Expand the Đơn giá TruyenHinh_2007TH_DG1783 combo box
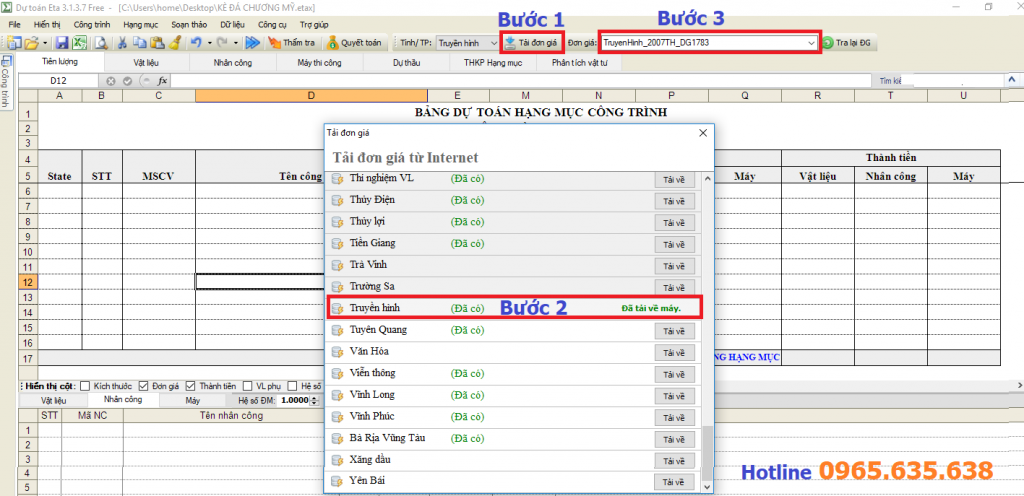Image resolution: width=1024 pixels, height=496 pixels. click(809, 43)
